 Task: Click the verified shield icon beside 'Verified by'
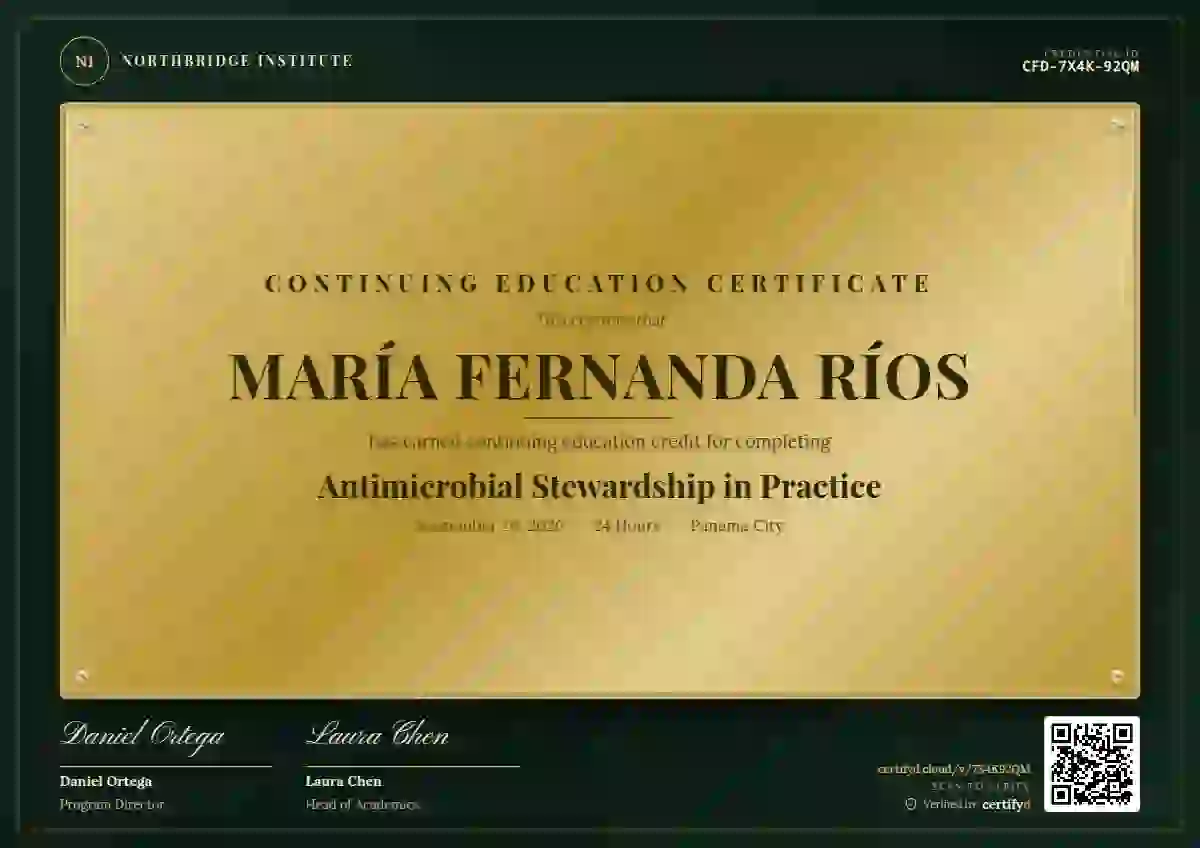910,804
